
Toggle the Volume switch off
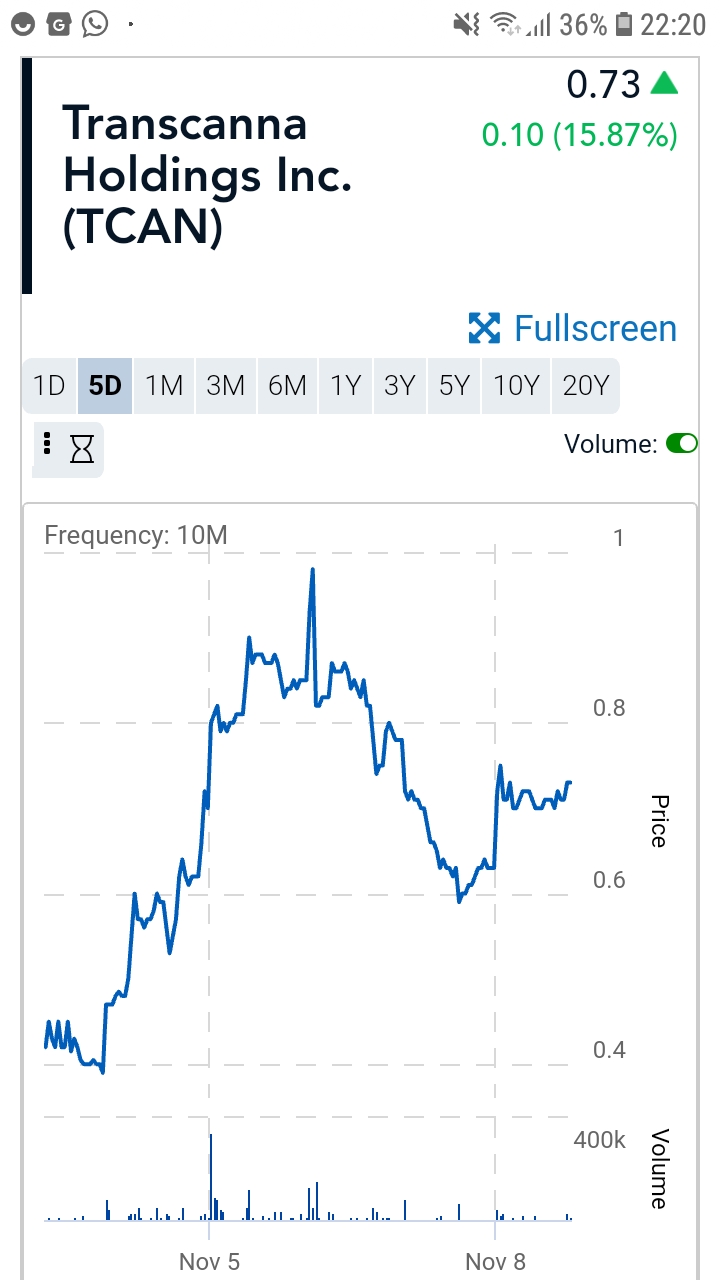[682, 443]
